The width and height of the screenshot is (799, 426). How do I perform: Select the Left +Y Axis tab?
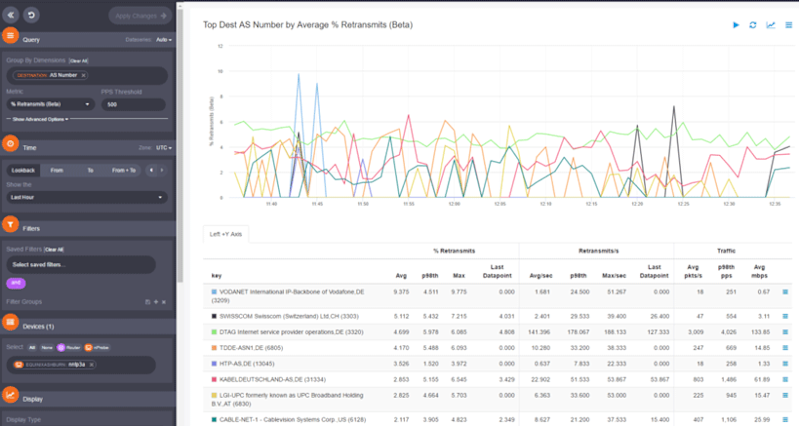pyautogui.click(x=226, y=234)
